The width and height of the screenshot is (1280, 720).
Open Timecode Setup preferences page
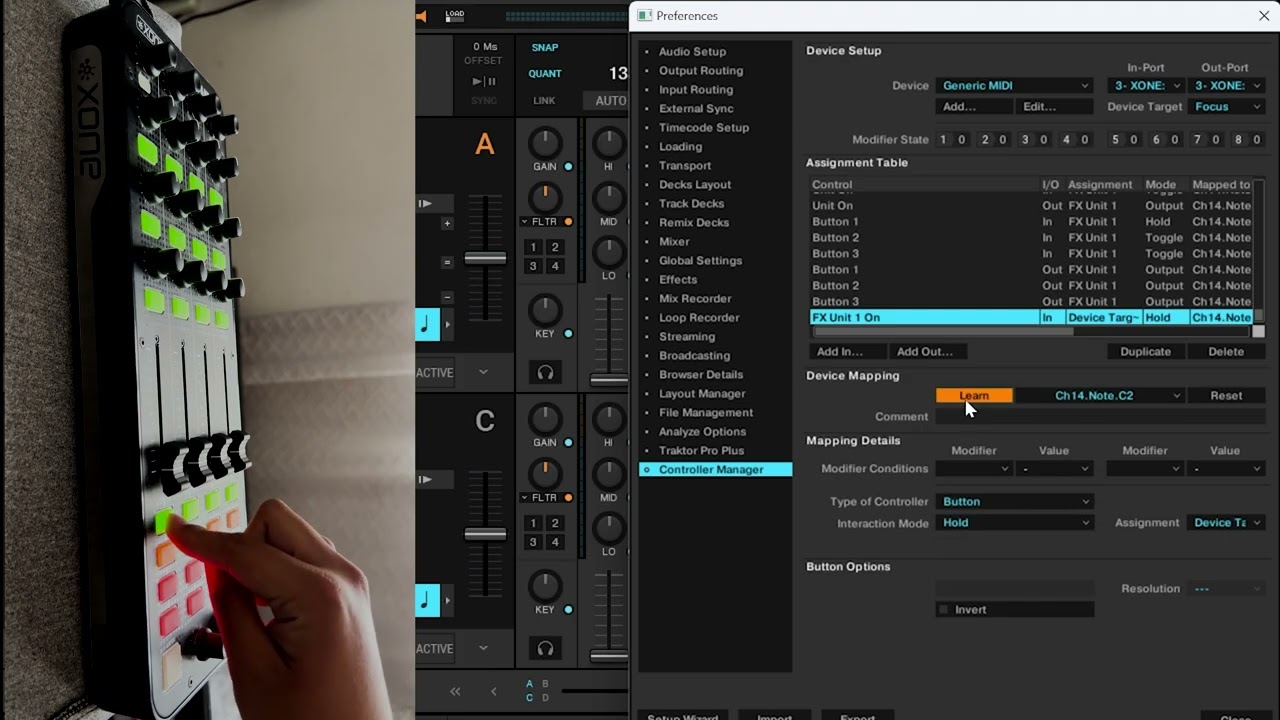[704, 128]
